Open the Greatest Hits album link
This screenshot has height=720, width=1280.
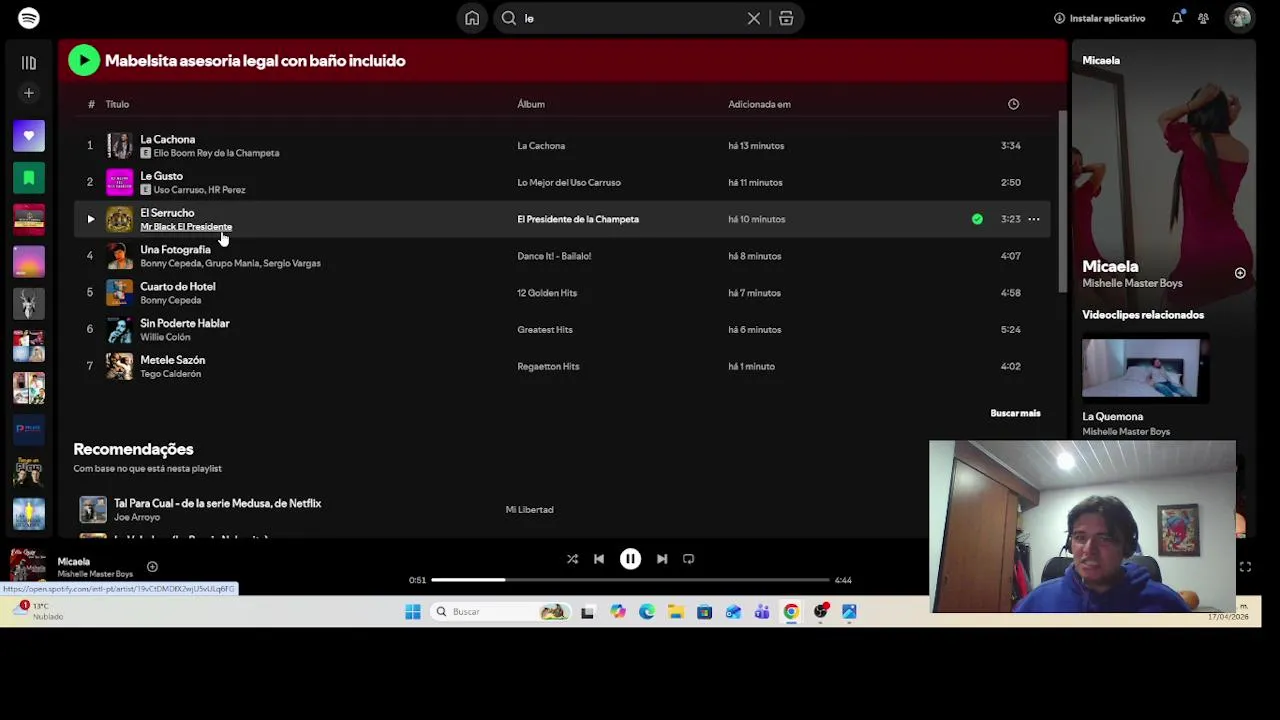pyautogui.click(x=545, y=329)
